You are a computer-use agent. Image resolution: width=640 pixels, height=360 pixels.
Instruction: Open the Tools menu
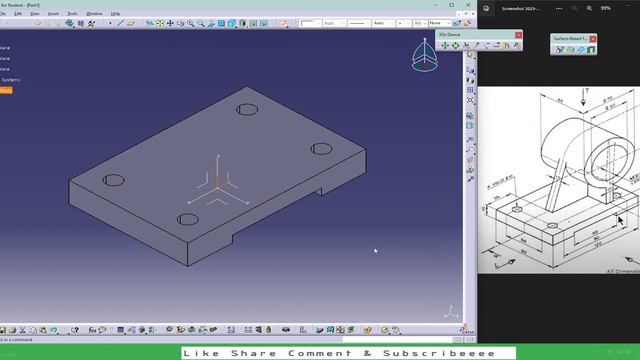click(72, 13)
